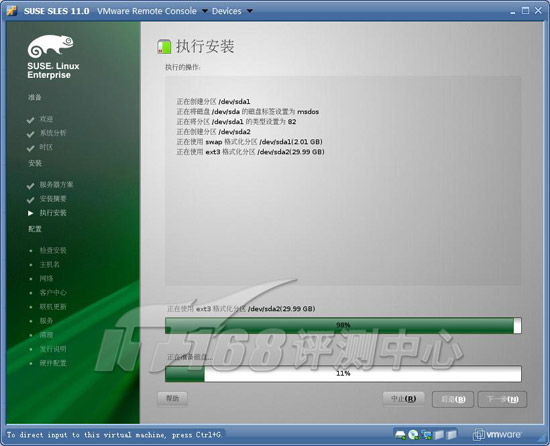Click the 帮助 help button
The width and height of the screenshot is (550, 446).
pyautogui.click(x=172, y=399)
